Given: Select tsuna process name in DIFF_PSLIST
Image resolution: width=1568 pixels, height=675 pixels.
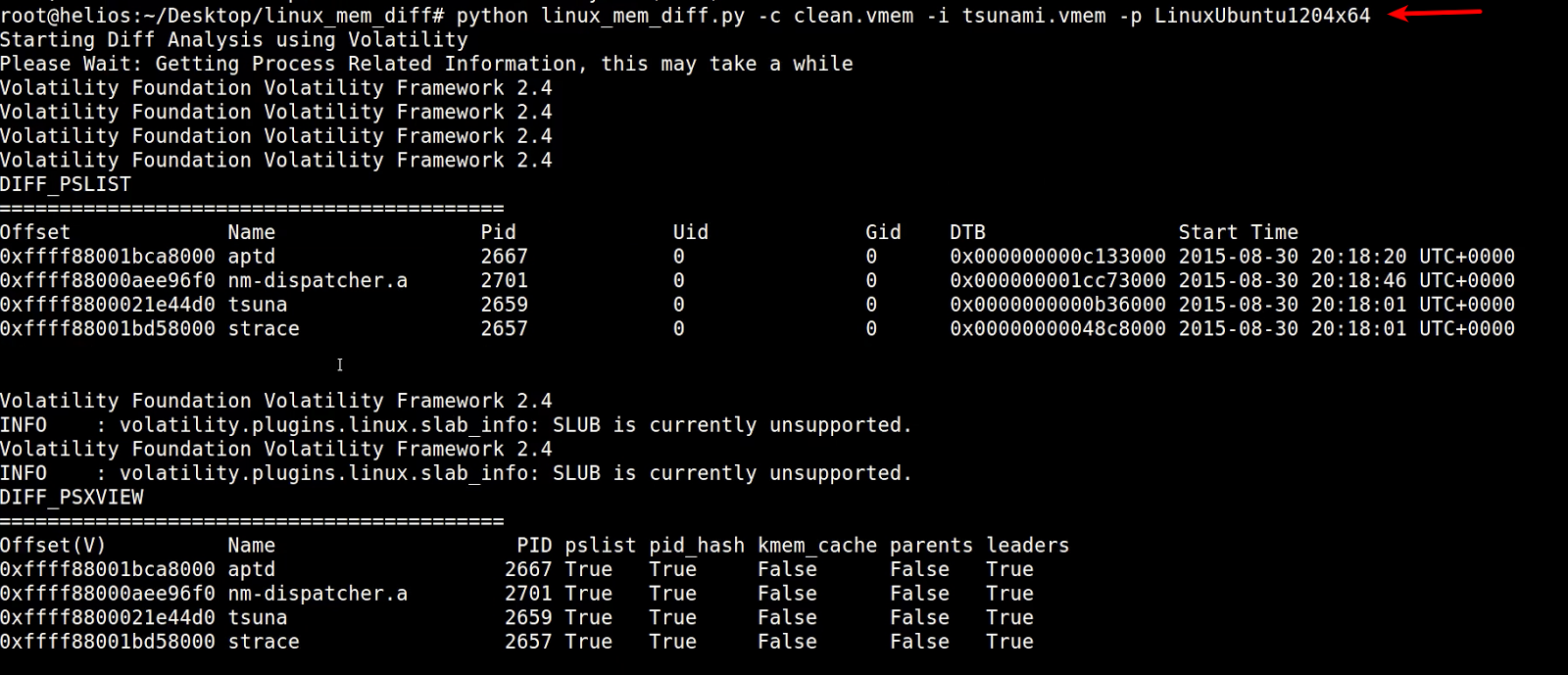Looking at the screenshot, I should click(x=258, y=305).
